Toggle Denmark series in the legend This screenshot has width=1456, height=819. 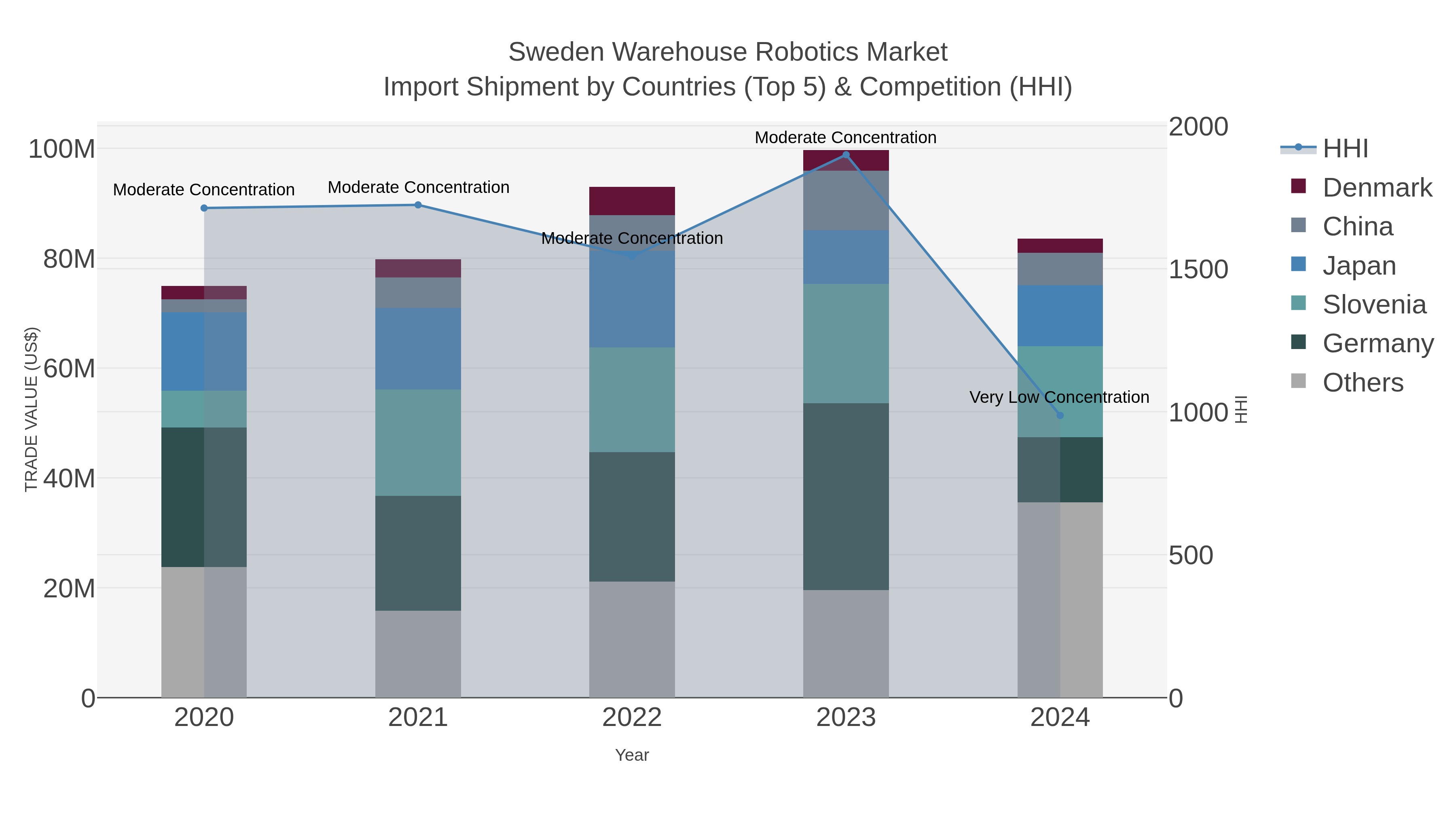pos(1362,187)
